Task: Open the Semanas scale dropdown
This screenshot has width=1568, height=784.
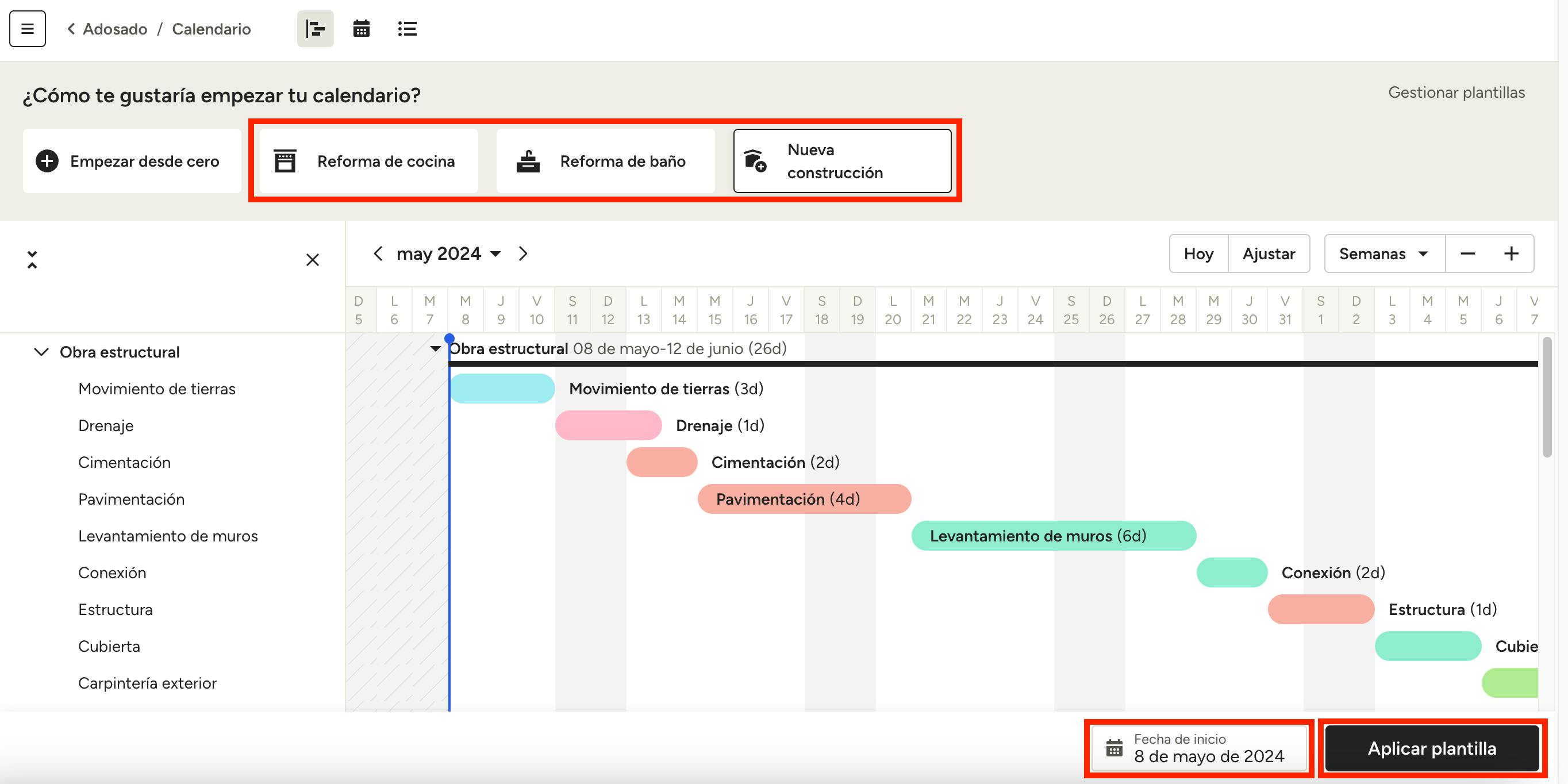Action: coord(1383,253)
